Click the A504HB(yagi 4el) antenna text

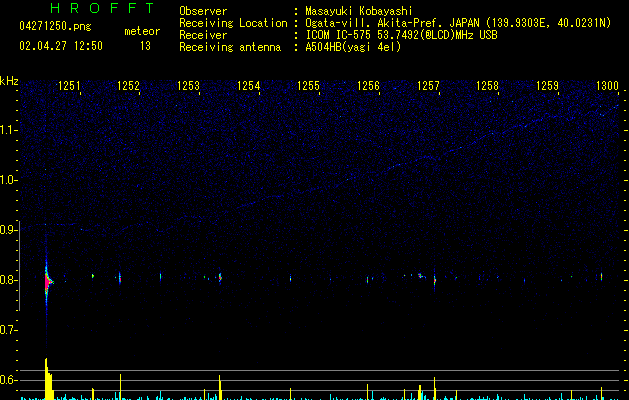coord(353,47)
